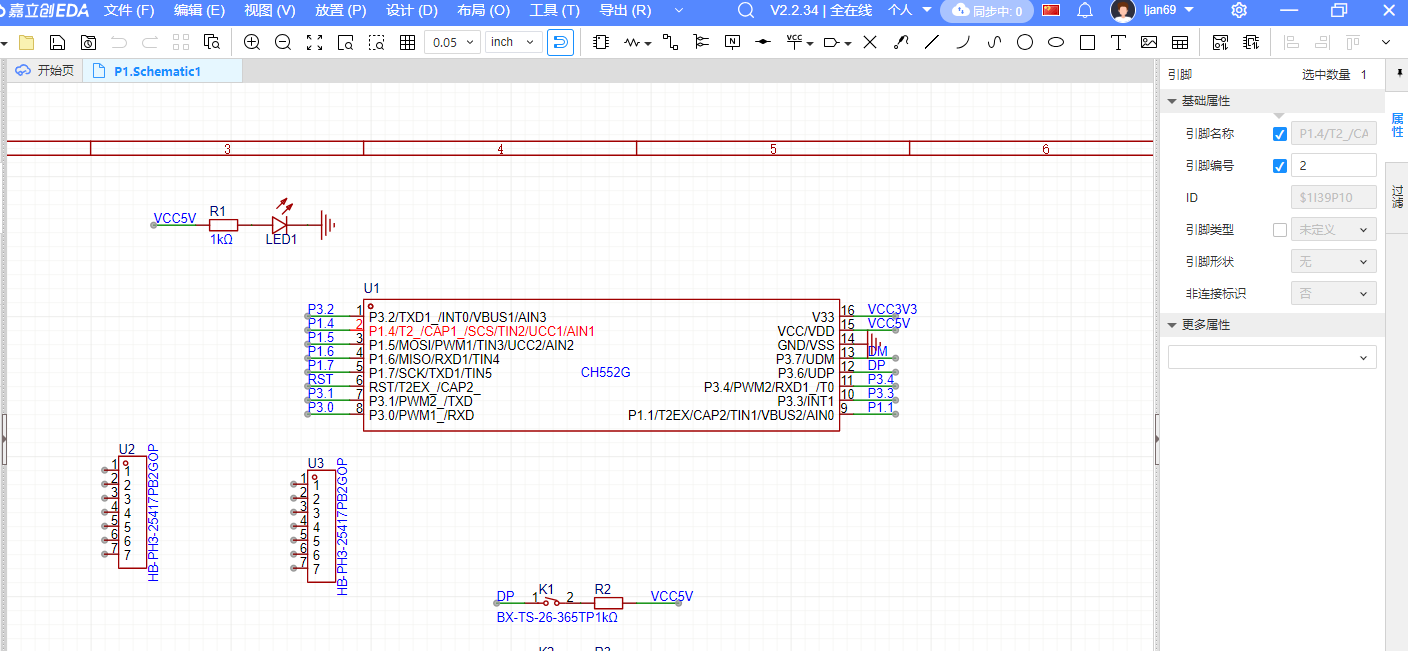
Task: Toggle the grid display icon
Action: point(407,43)
